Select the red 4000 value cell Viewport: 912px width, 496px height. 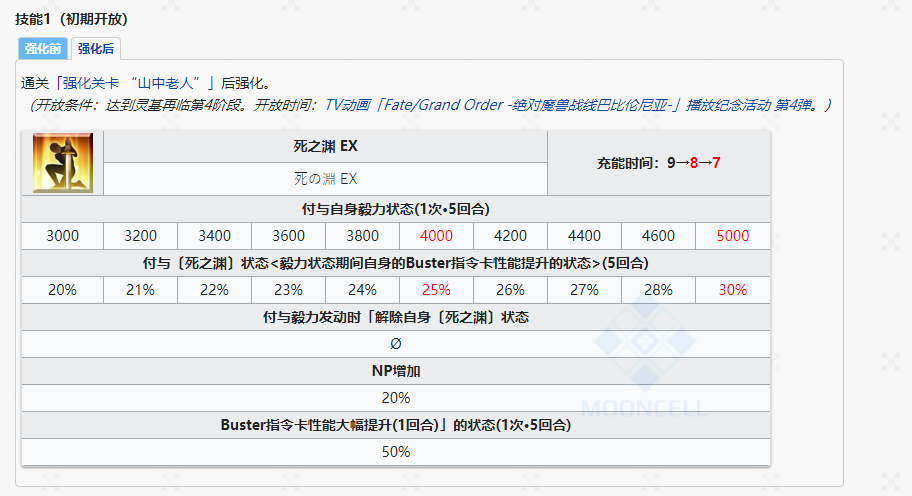(x=436, y=236)
